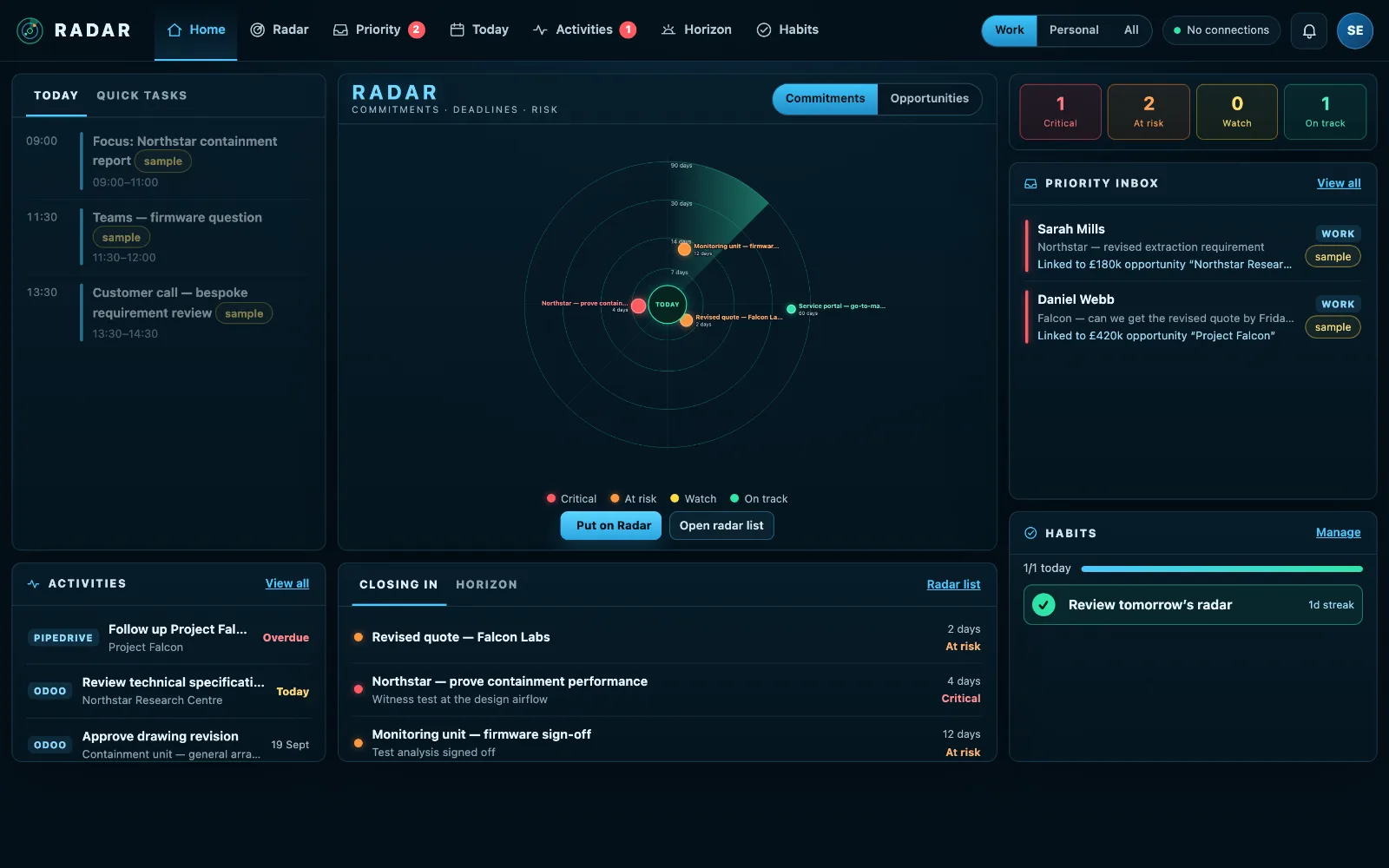Open the Radar list link
Screen dimensions: 1389x868
pos(953,585)
